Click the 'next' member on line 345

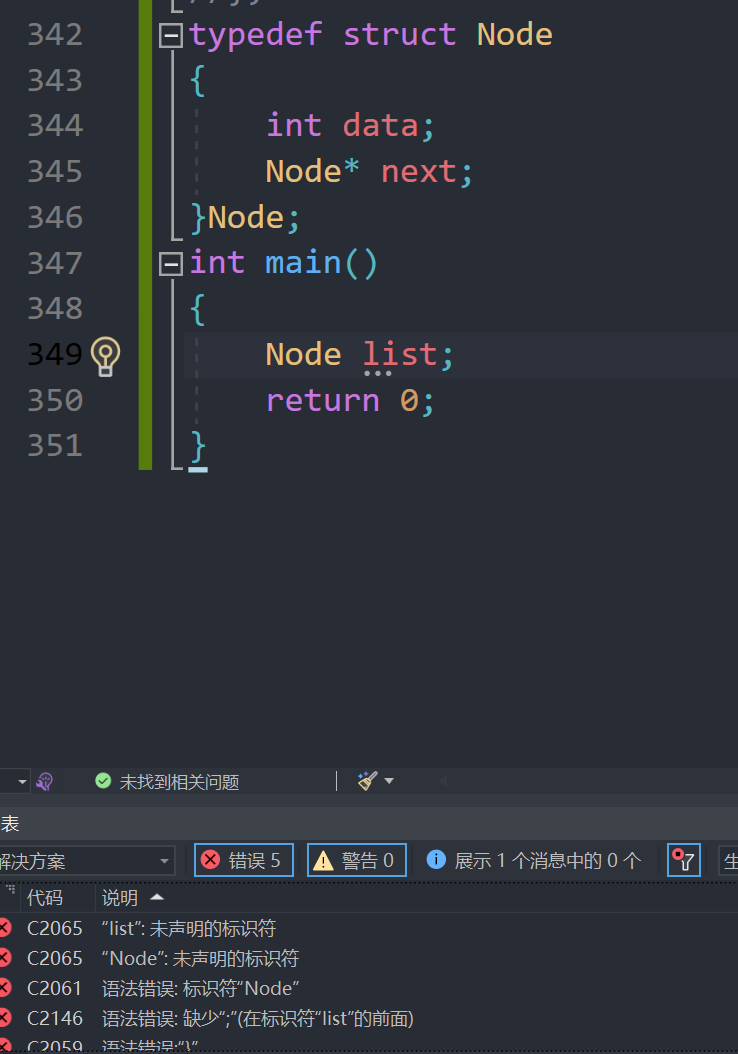[x=419, y=172]
